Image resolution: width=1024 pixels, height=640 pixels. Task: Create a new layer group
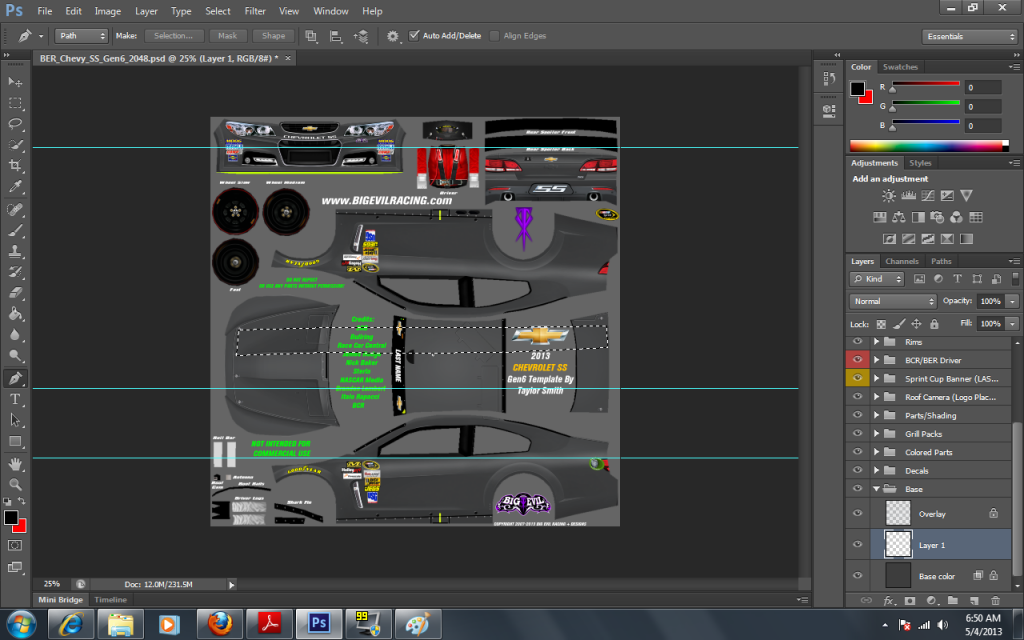[x=953, y=600]
